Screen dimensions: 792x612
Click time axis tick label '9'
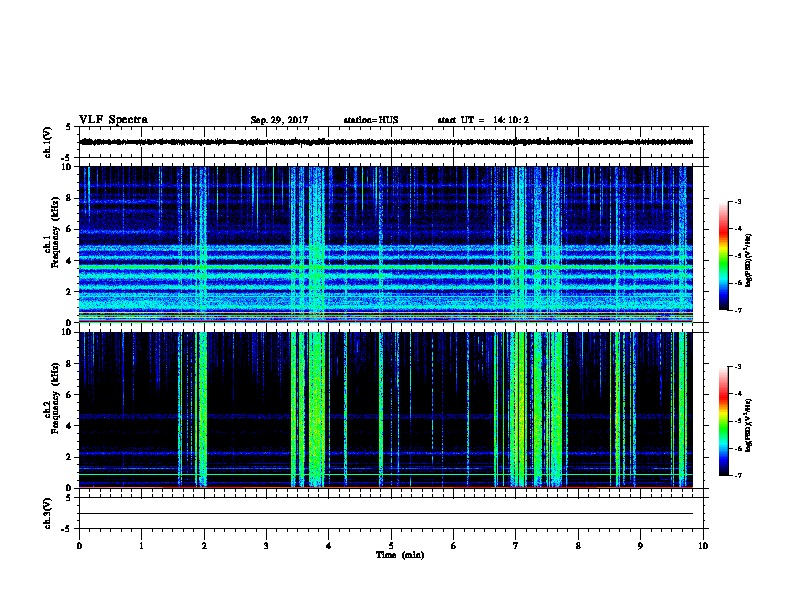pyautogui.click(x=640, y=546)
